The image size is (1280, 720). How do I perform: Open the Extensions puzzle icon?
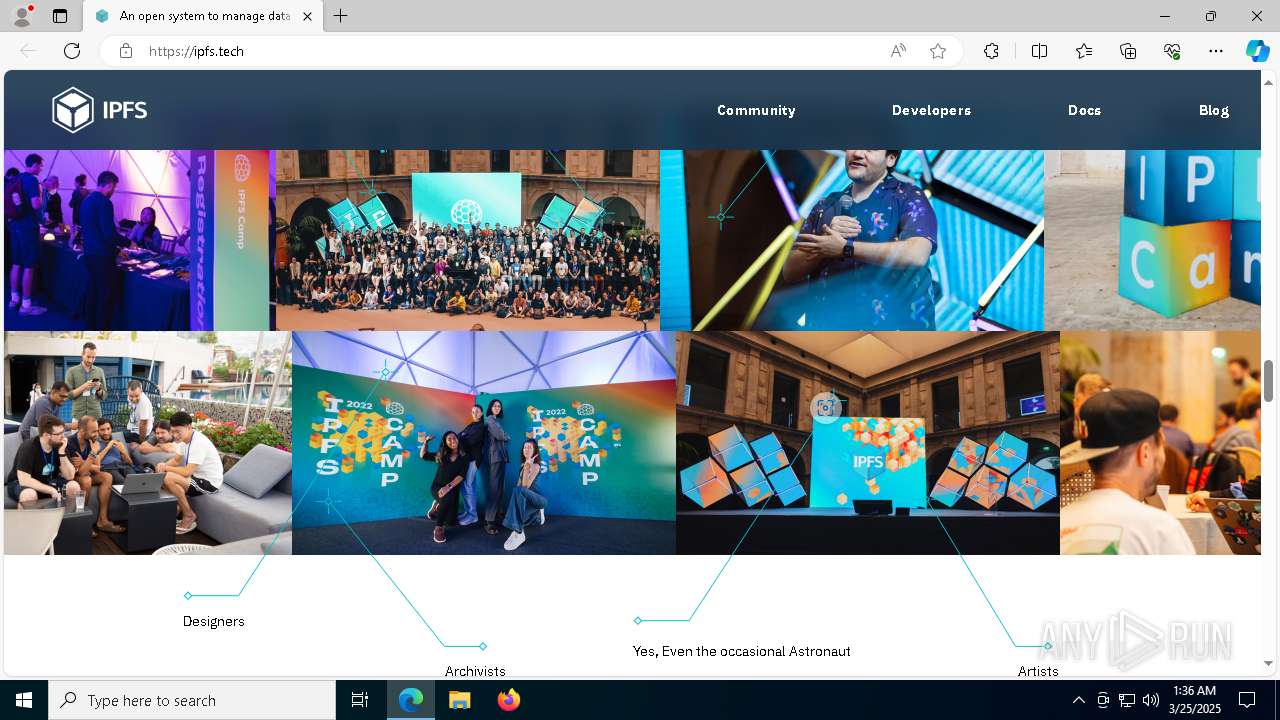tap(991, 51)
